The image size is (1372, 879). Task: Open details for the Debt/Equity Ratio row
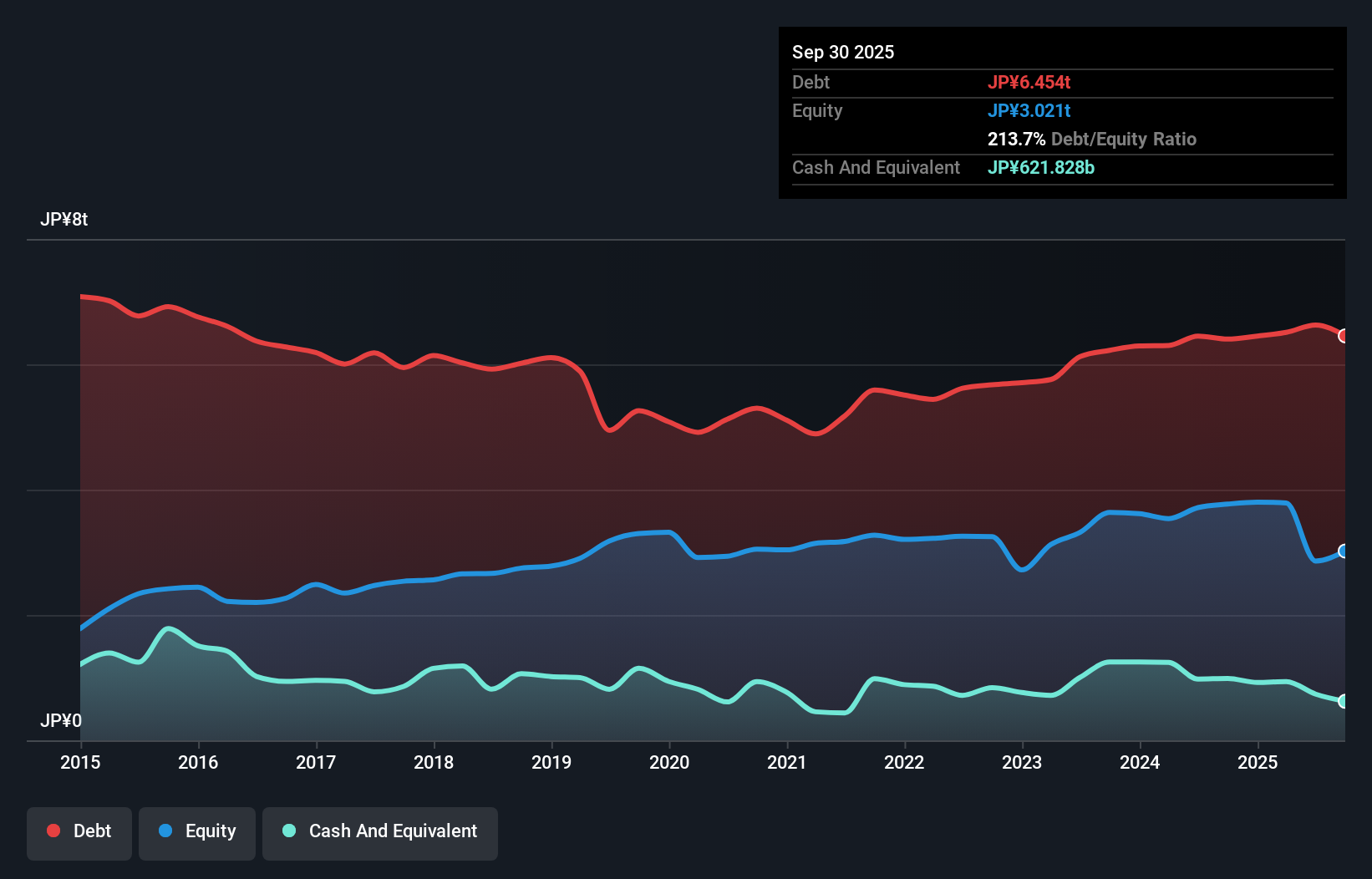click(x=1092, y=139)
